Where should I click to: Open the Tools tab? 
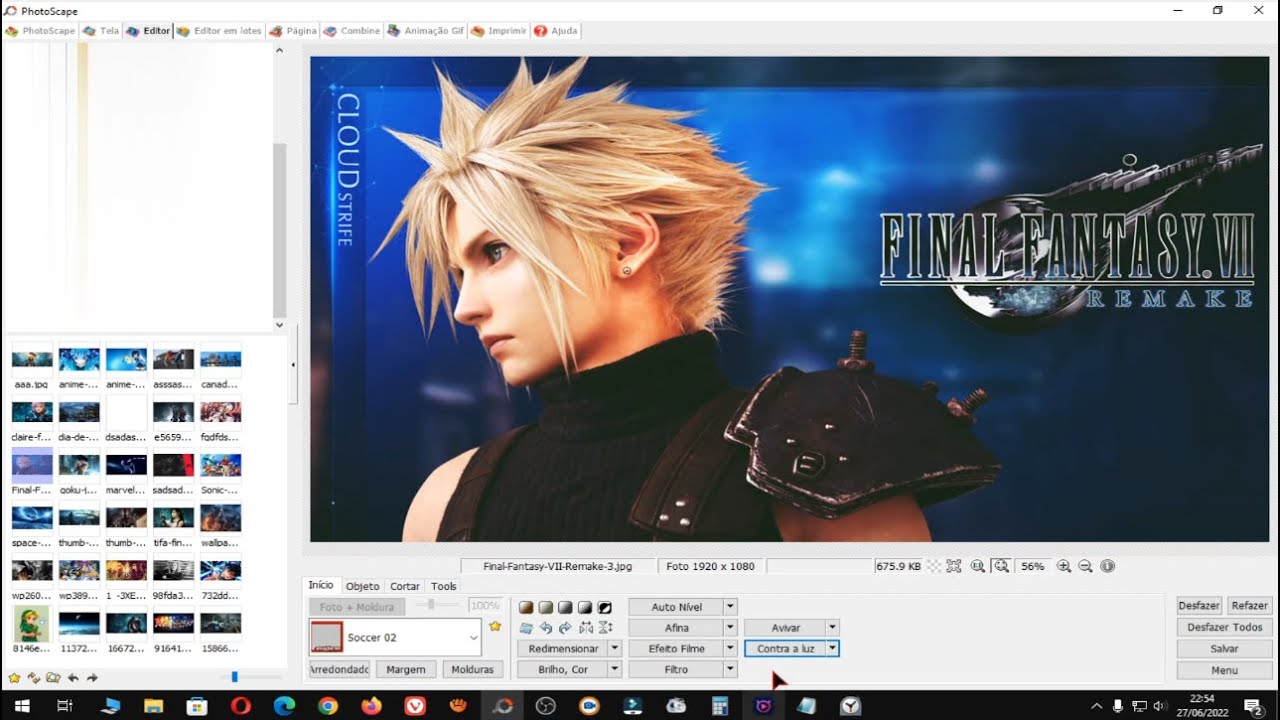pos(444,586)
